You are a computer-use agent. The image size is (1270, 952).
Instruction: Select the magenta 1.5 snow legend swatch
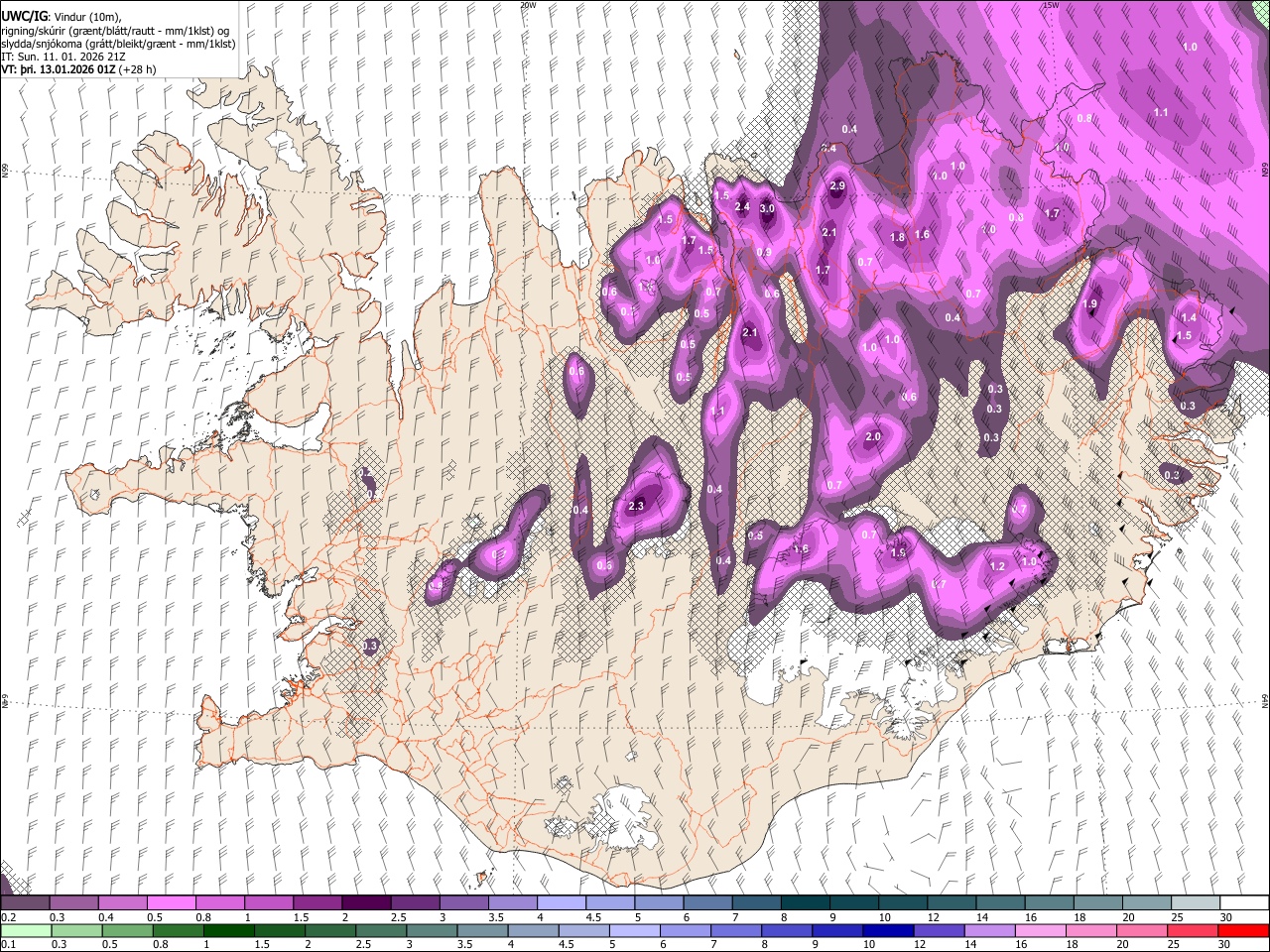[317, 903]
